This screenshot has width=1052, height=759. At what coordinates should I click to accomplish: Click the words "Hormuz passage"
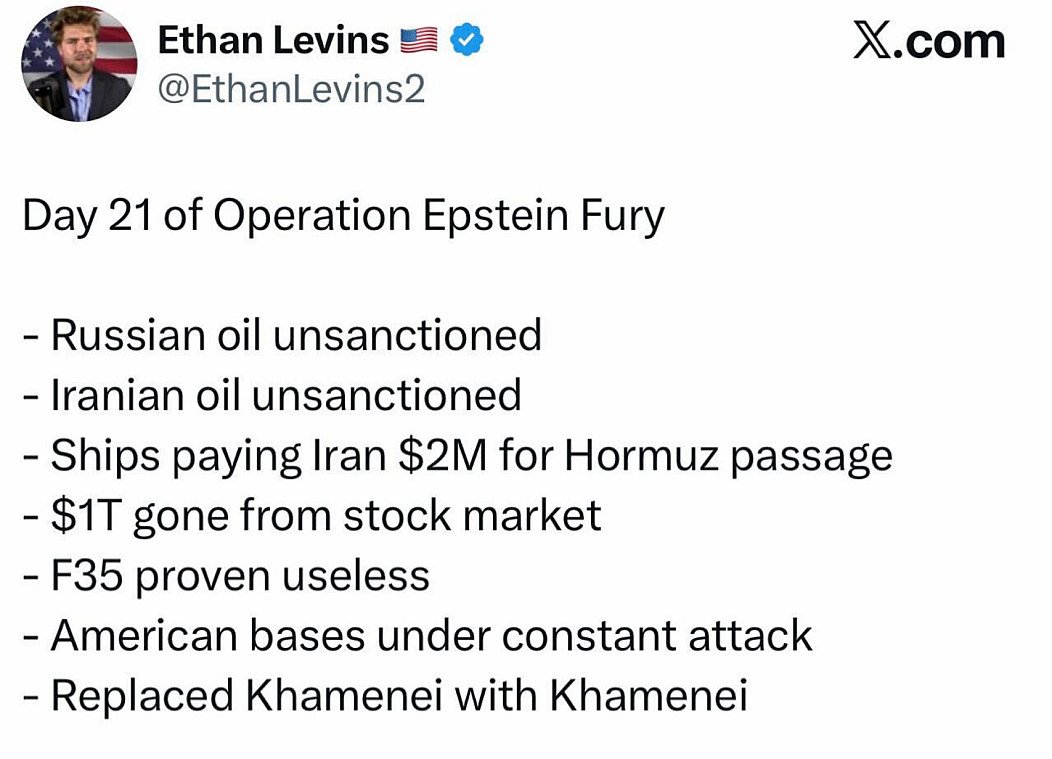click(728, 455)
